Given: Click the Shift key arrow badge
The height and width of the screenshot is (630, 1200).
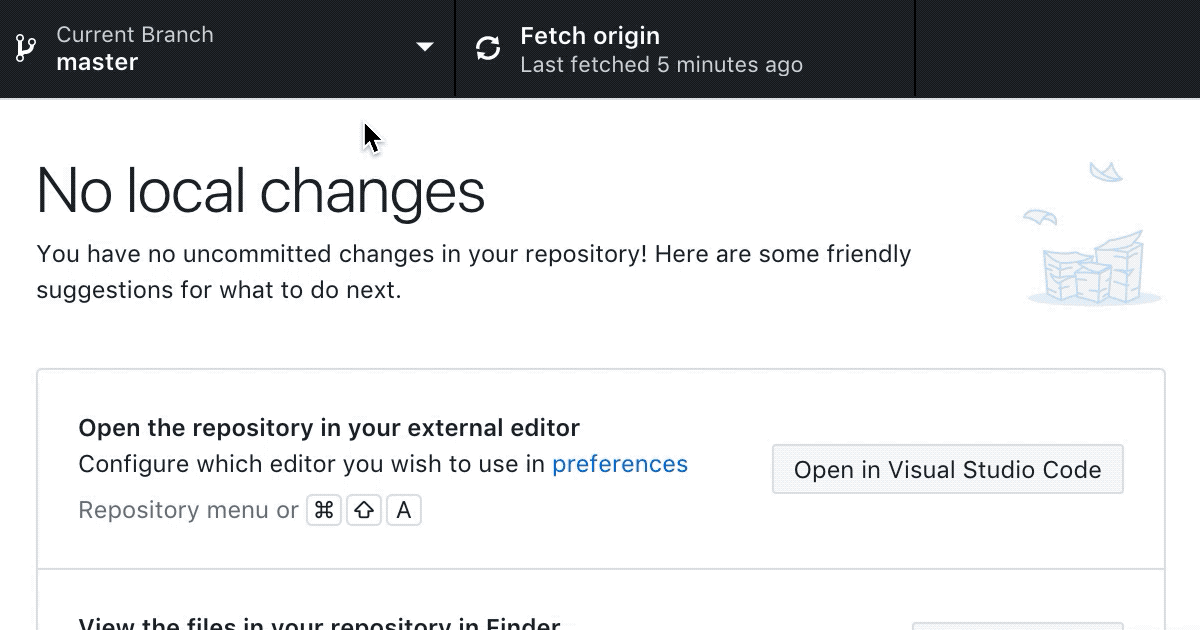Looking at the screenshot, I should pos(364,510).
